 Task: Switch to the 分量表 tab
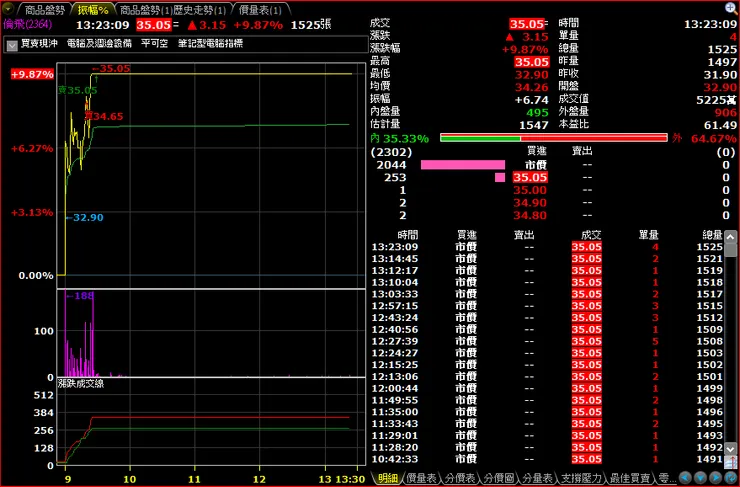click(x=538, y=478)
